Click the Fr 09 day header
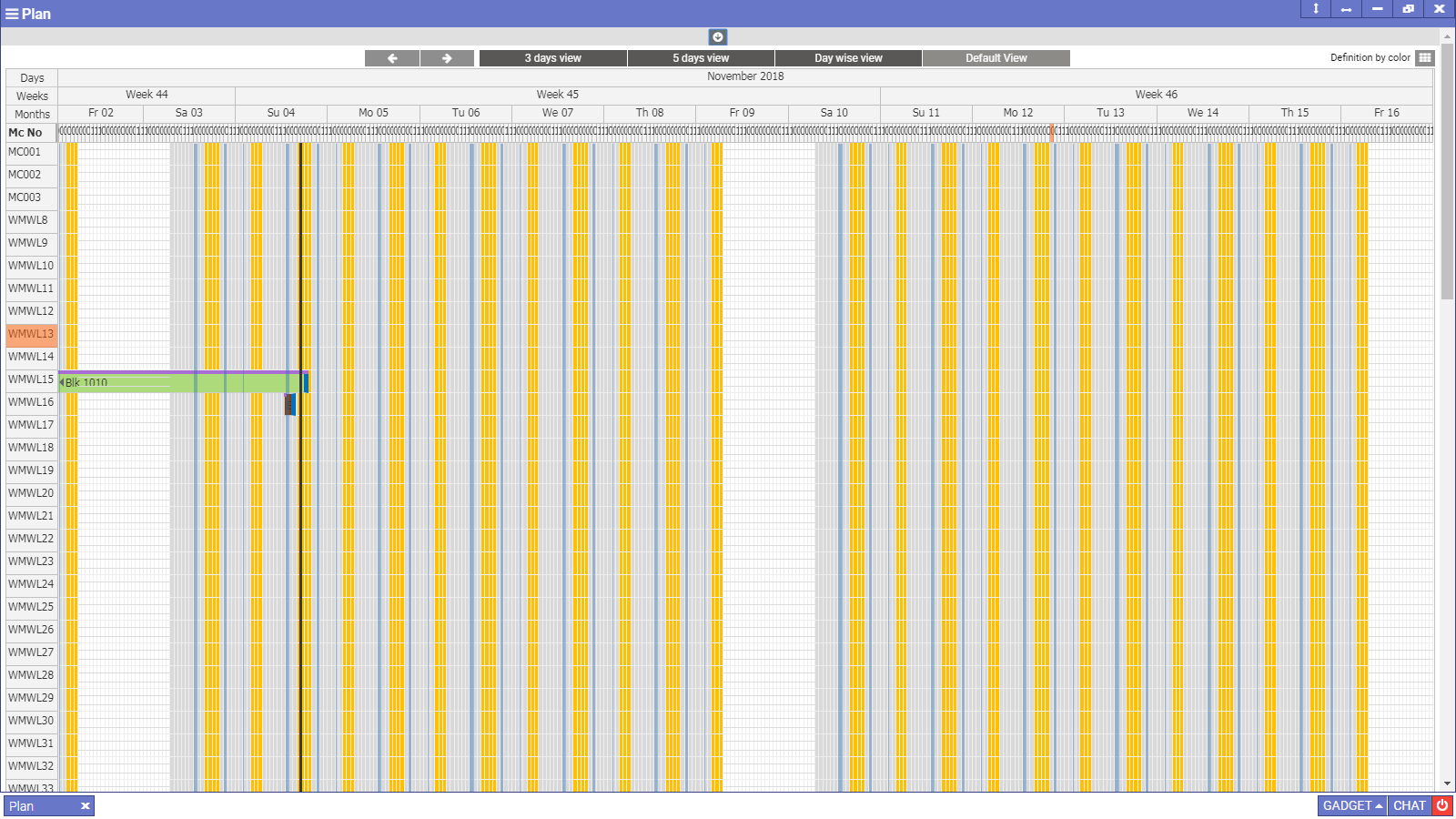The image size is (1456, 819). 742,113
